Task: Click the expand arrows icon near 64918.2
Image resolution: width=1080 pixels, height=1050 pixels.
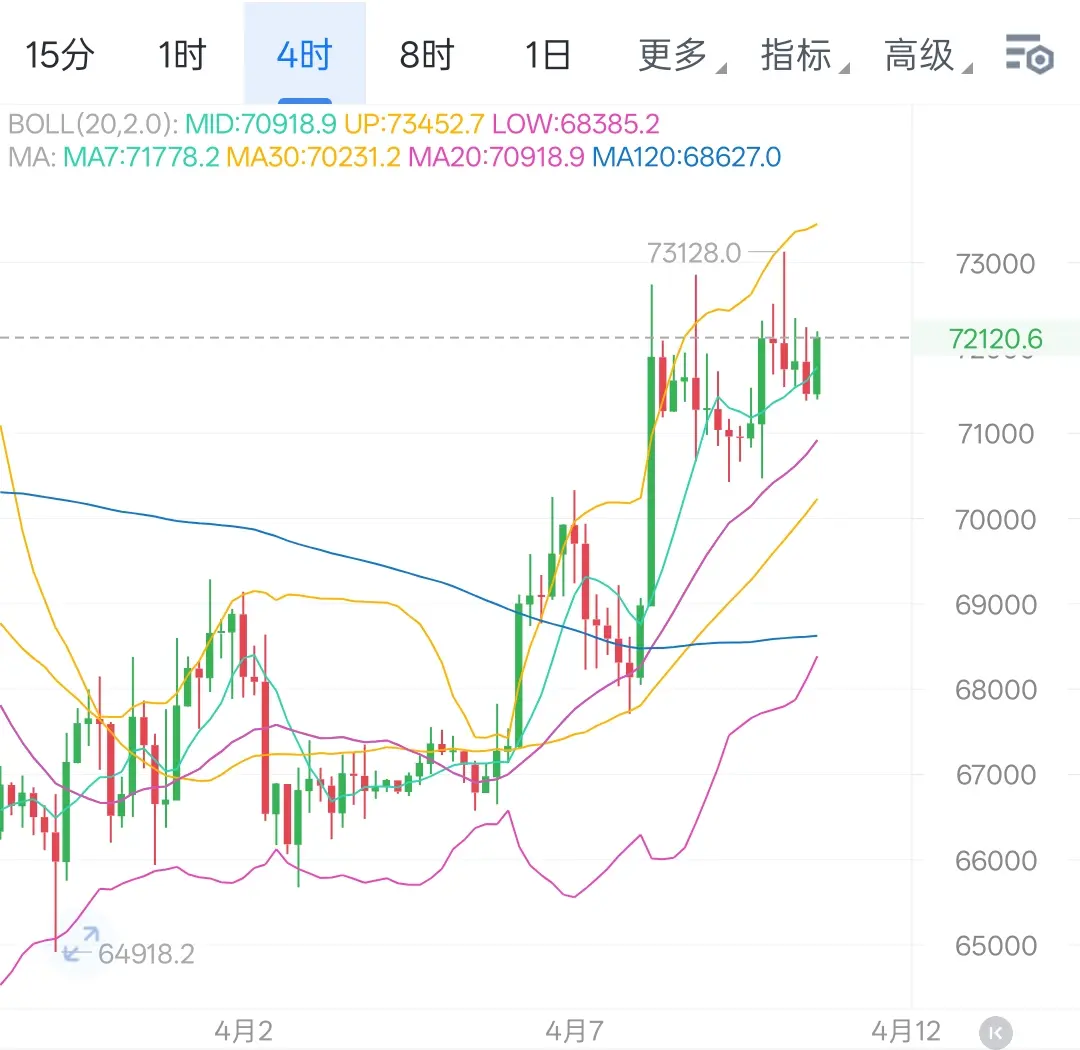Action: [x=81, y=944]
